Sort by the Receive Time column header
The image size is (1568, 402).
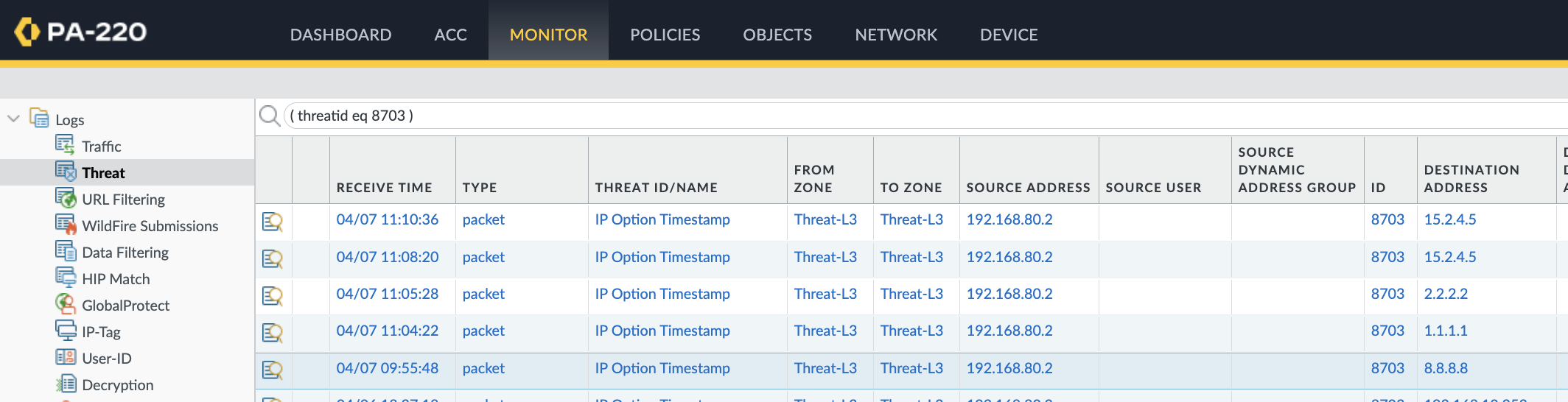(384, 188)
